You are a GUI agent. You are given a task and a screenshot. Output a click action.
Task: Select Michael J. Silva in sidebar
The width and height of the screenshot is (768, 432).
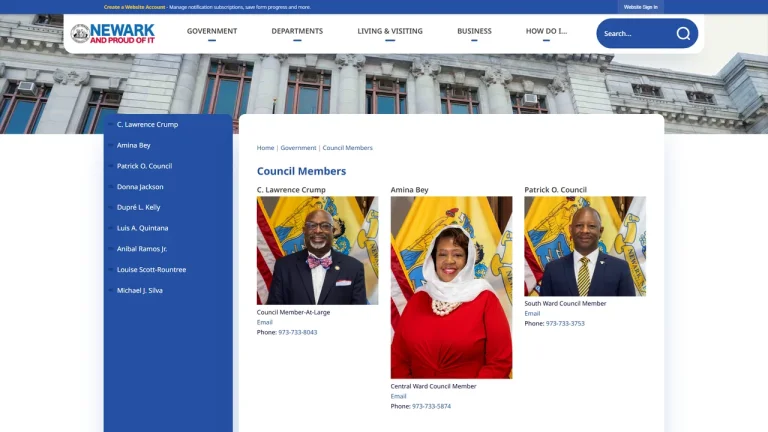click(x=140, y=290)
